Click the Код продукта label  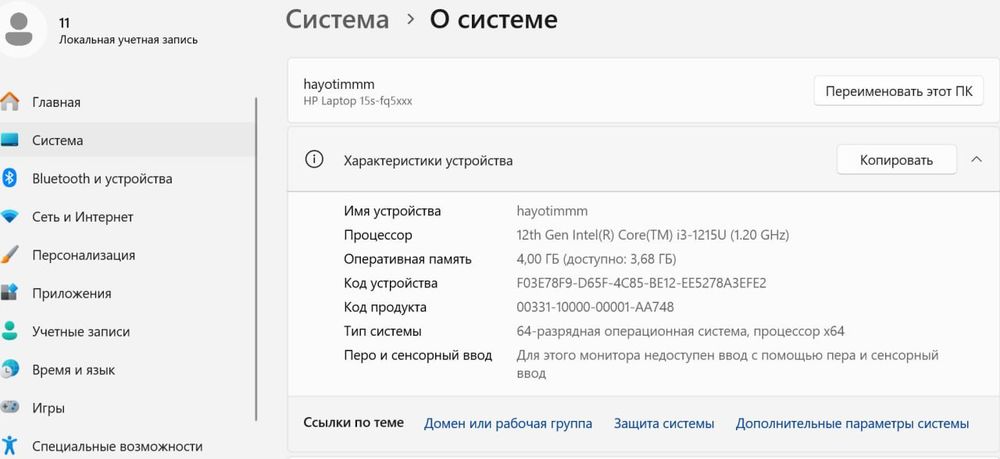coord(385,307)
